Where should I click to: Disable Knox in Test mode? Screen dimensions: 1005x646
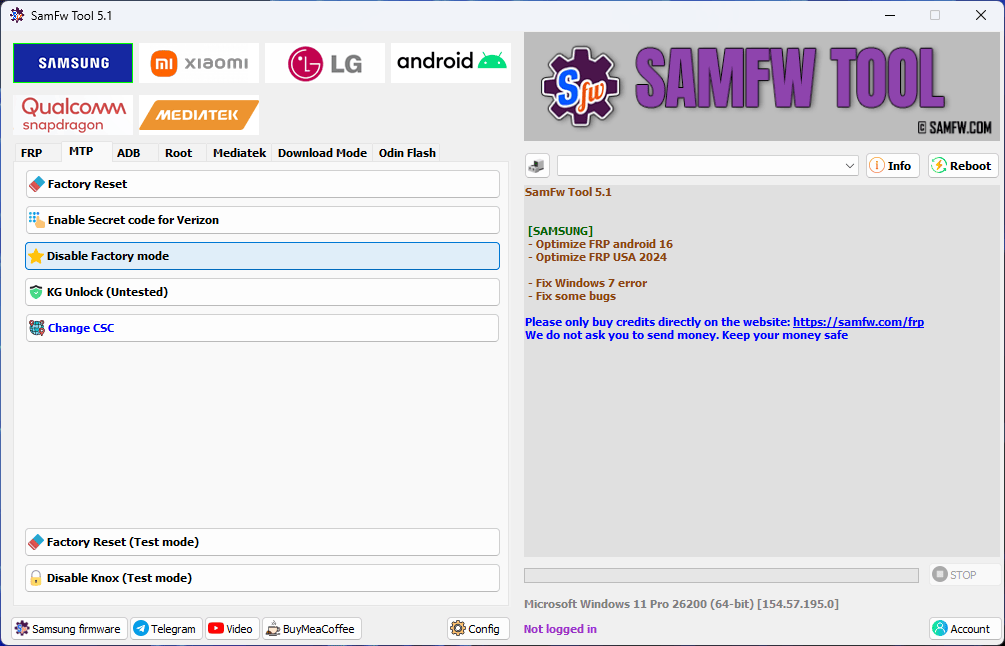pos(262,577)
